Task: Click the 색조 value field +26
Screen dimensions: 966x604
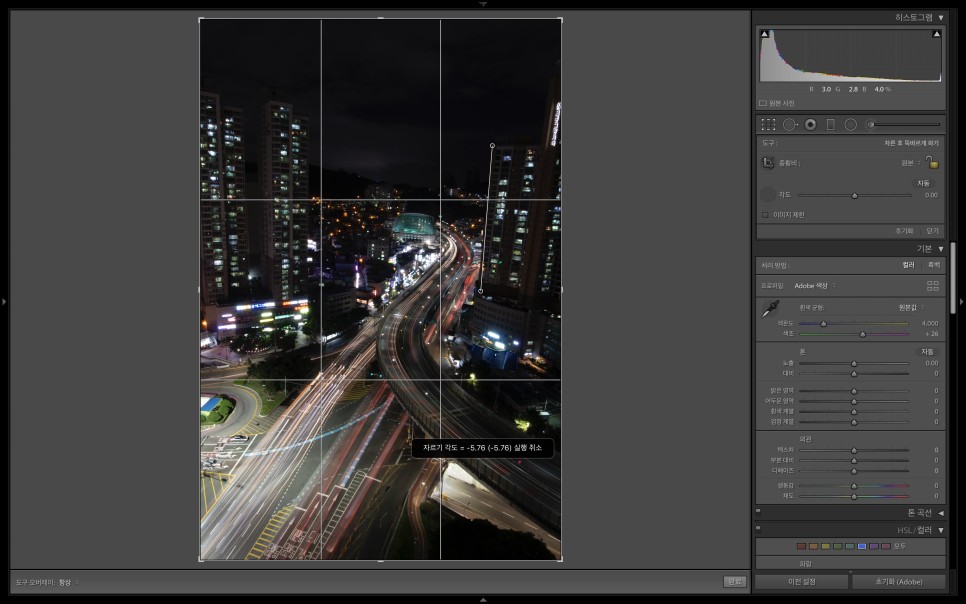Action: pyautogui.click(x=932, y=334)
